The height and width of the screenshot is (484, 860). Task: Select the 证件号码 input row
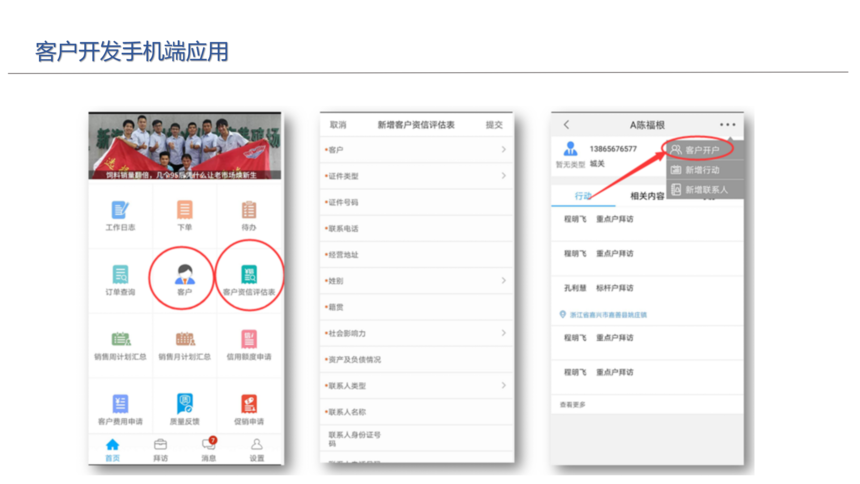[x=417, y=202]
